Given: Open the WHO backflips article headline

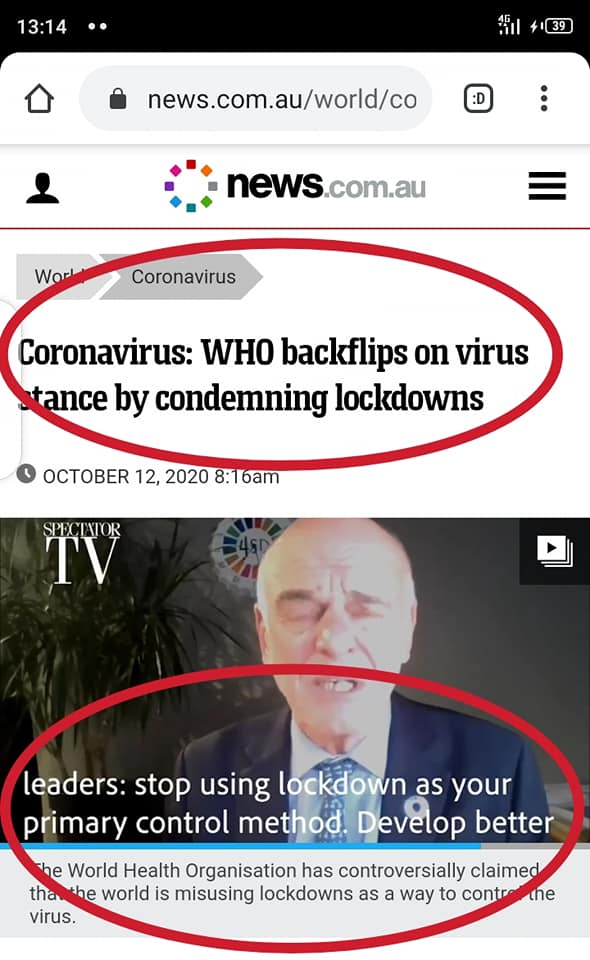Looking at the screenshot, I should click(273, 375).
